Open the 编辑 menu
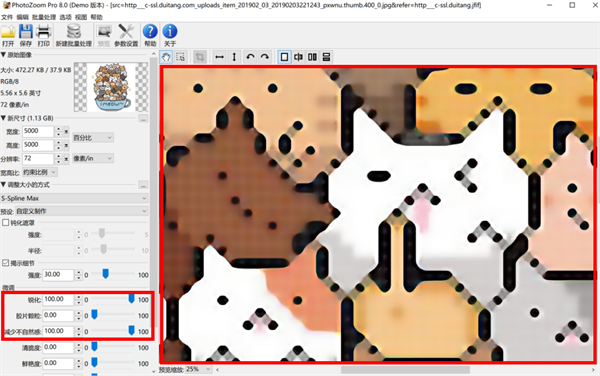 (23, 17)
